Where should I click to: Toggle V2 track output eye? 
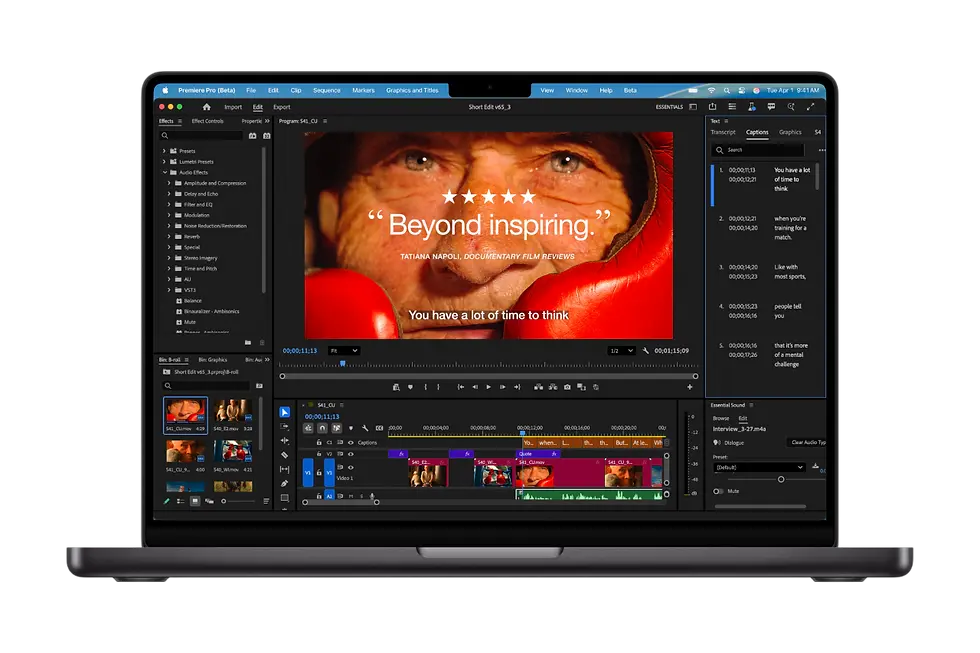click(x=351, y=454)
